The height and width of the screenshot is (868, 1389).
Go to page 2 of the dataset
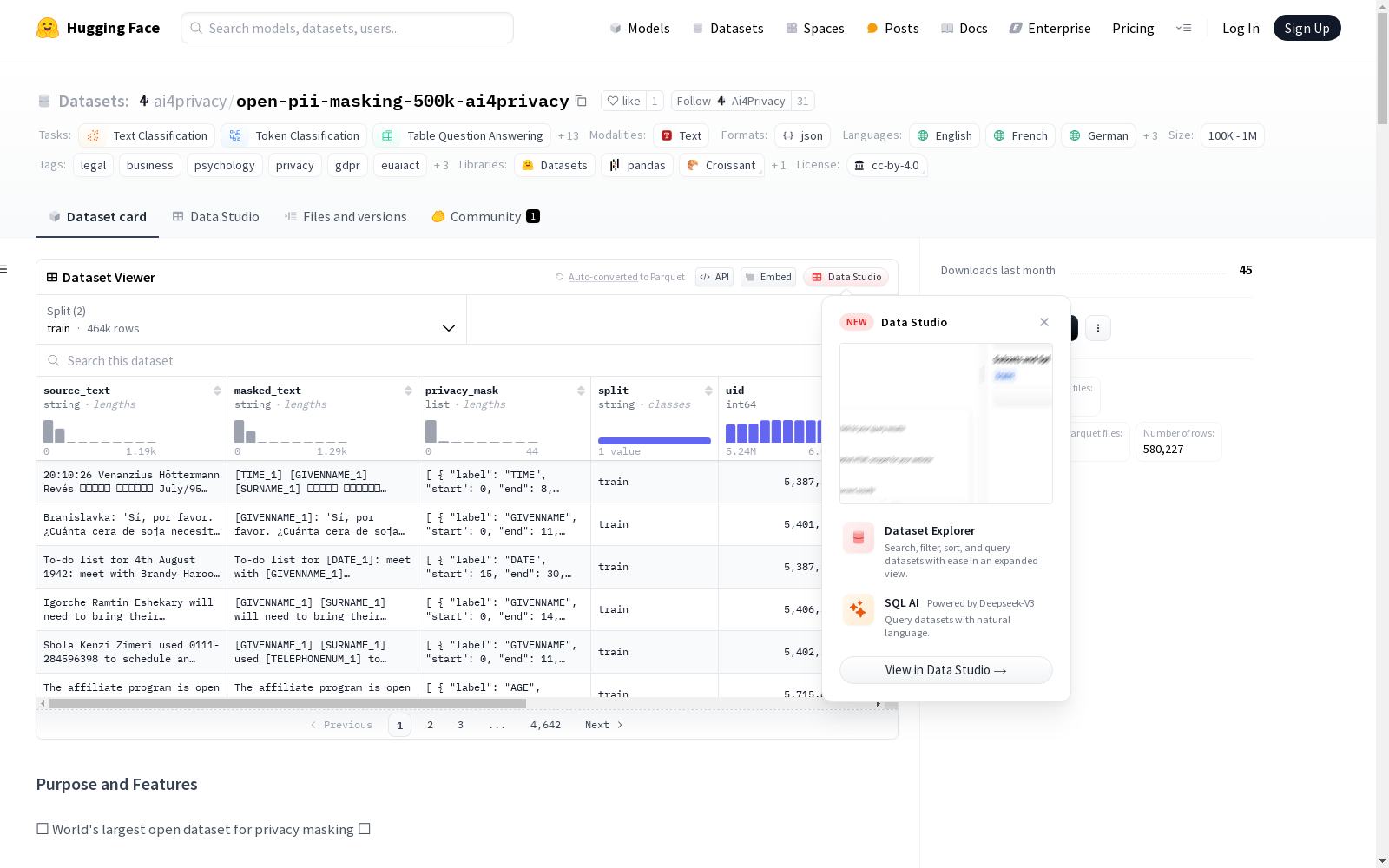coord(430,725)
